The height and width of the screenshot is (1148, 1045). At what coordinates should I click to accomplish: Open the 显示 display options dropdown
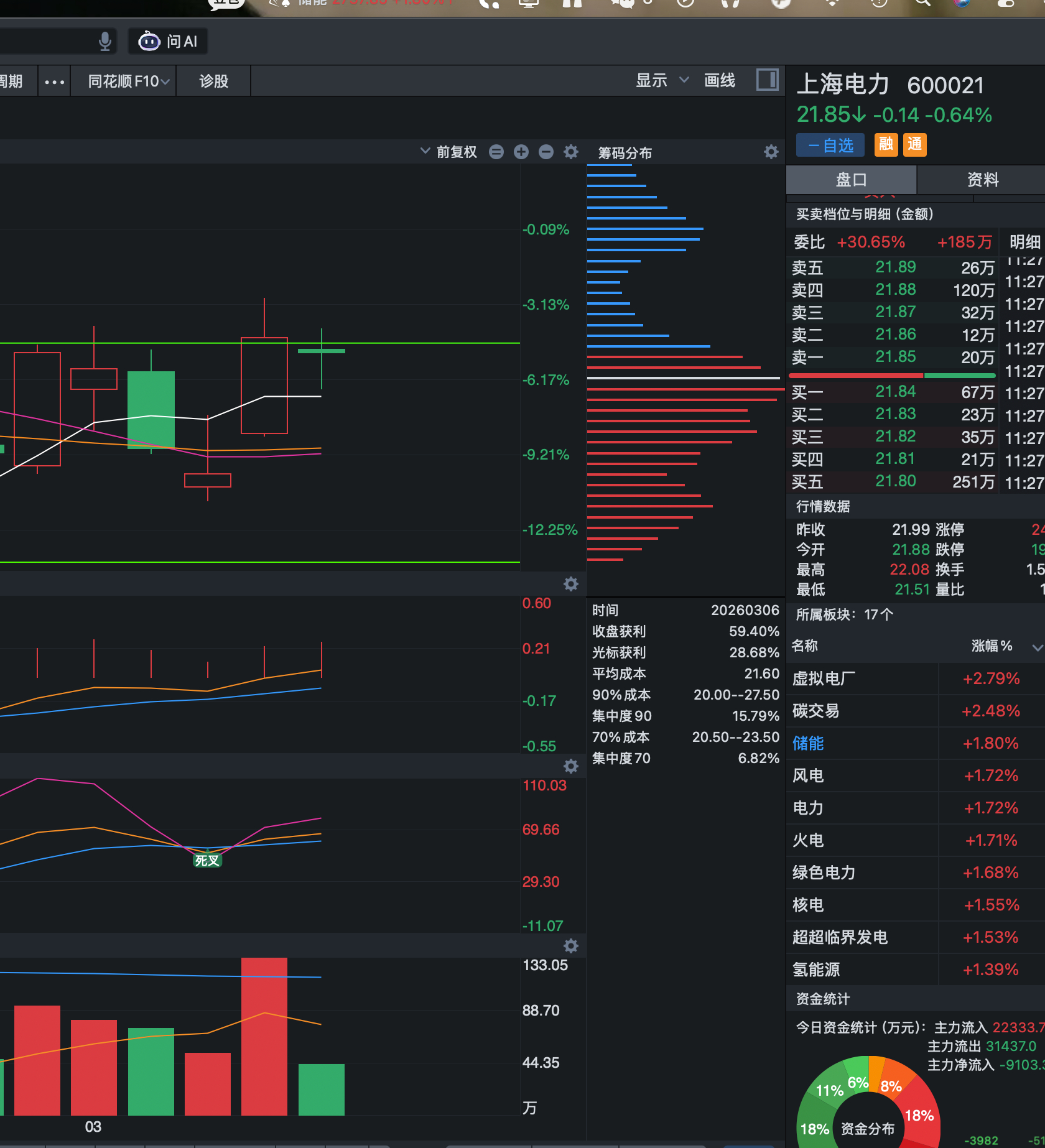point(660,80)
